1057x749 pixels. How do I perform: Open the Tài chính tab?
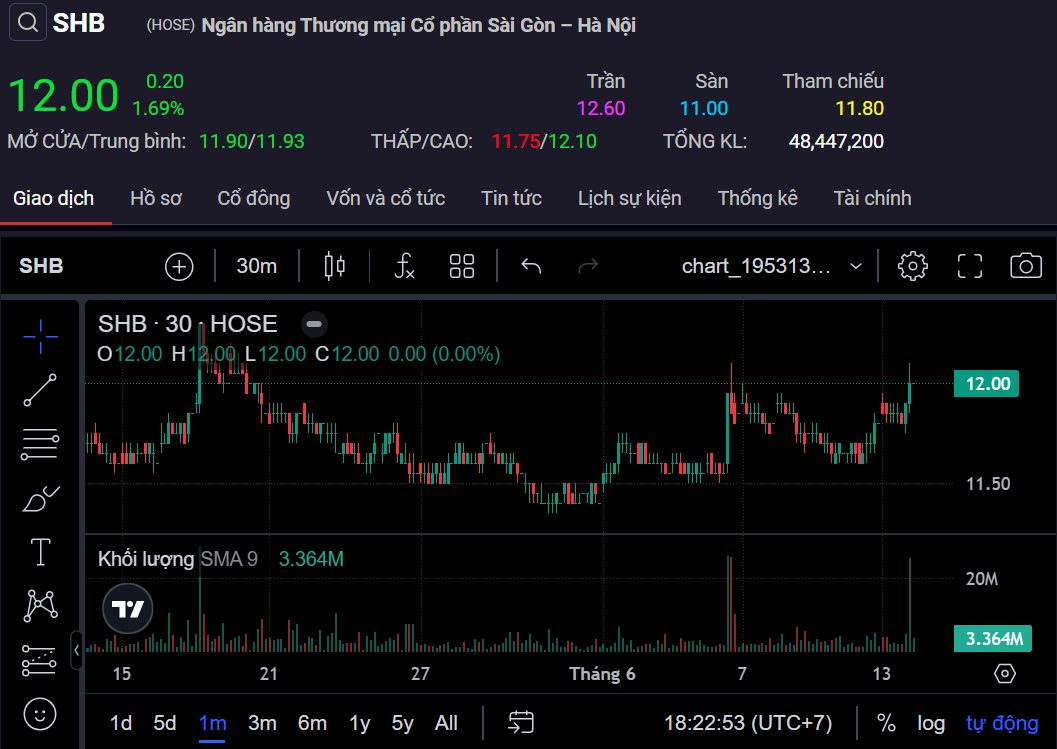(x=872, y=198)
